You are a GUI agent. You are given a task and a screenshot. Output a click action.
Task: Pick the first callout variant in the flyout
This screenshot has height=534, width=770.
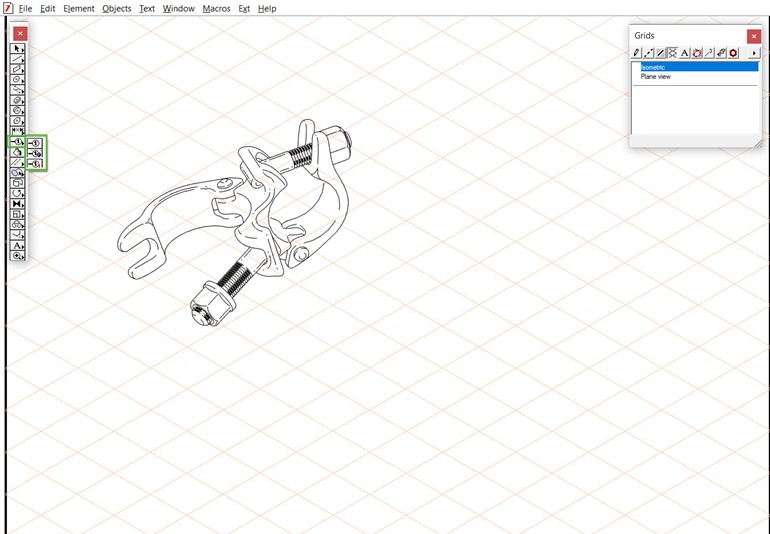35,143
